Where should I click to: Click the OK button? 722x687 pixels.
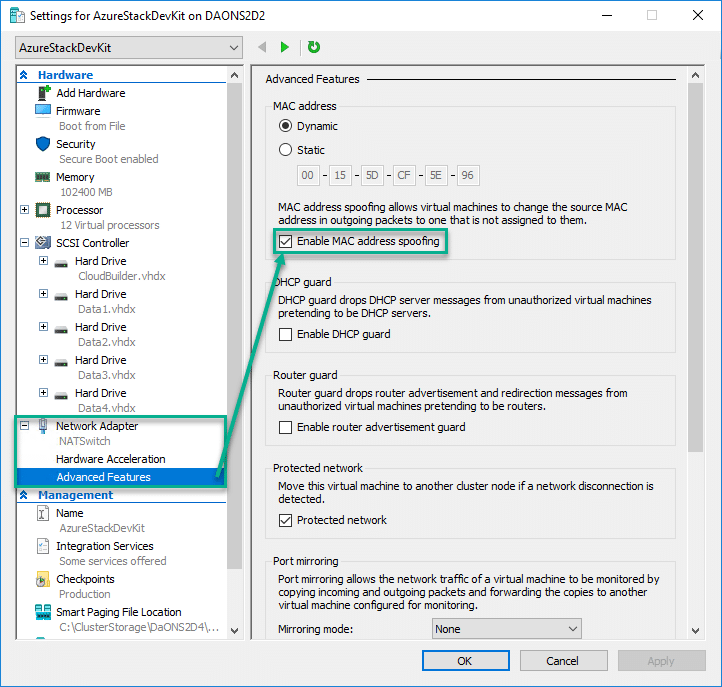(x=466, y=661)
